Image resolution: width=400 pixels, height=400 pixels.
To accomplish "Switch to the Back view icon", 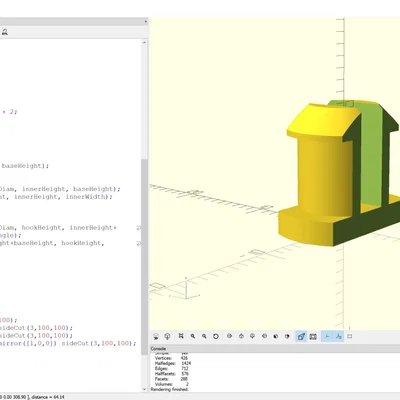I will 287,336.
